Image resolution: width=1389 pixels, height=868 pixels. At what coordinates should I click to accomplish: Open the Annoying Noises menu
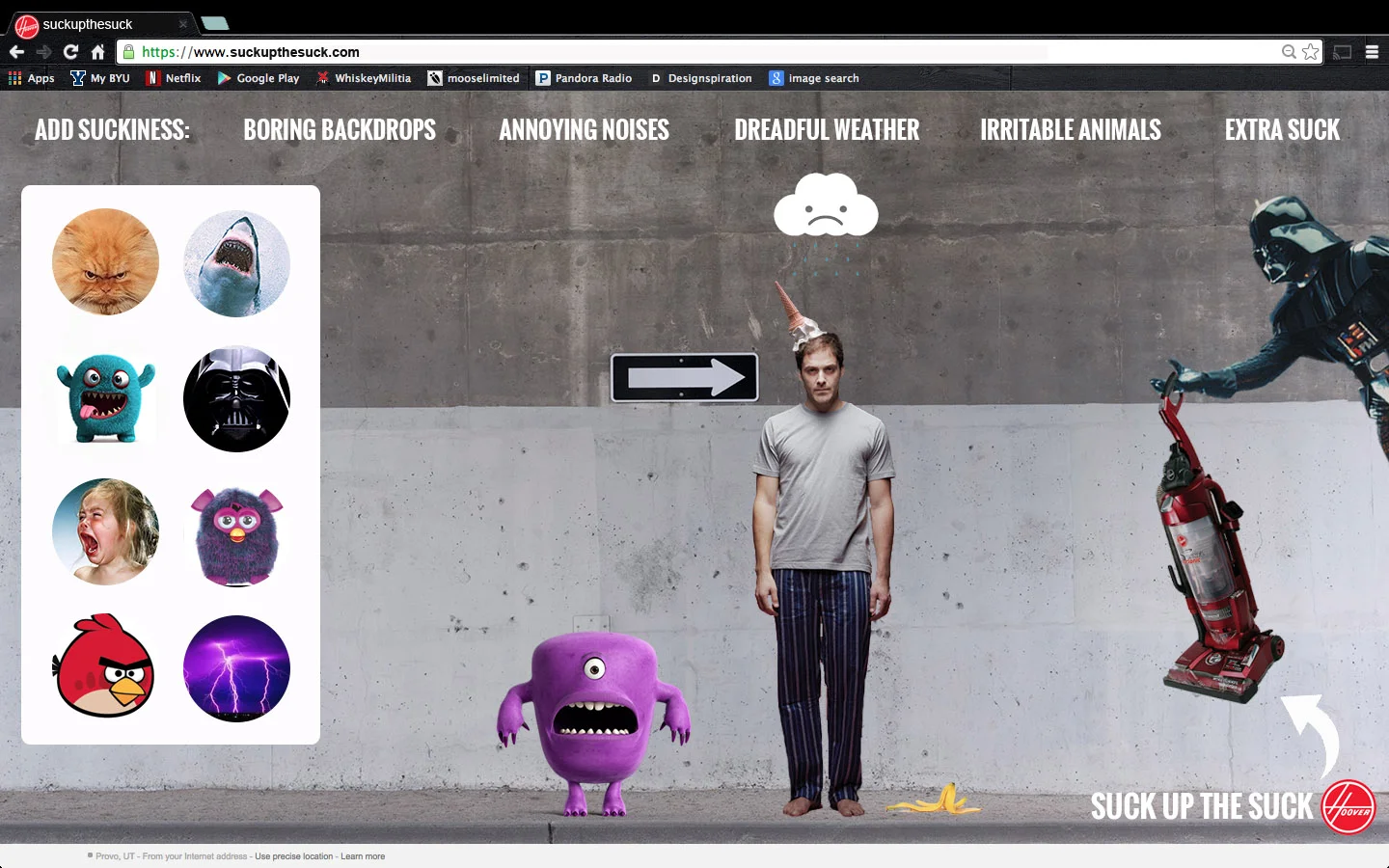tap(584, 130)
